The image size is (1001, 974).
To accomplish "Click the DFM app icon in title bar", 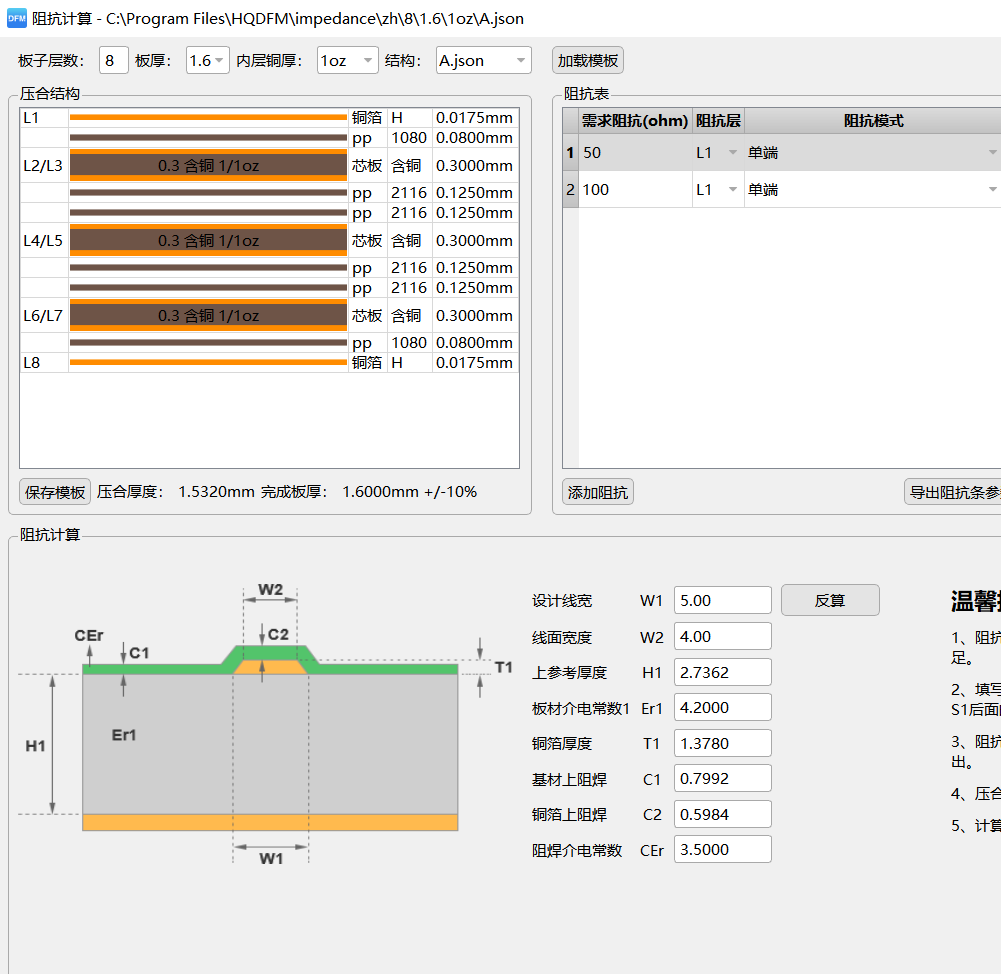I will coord(17,18).
